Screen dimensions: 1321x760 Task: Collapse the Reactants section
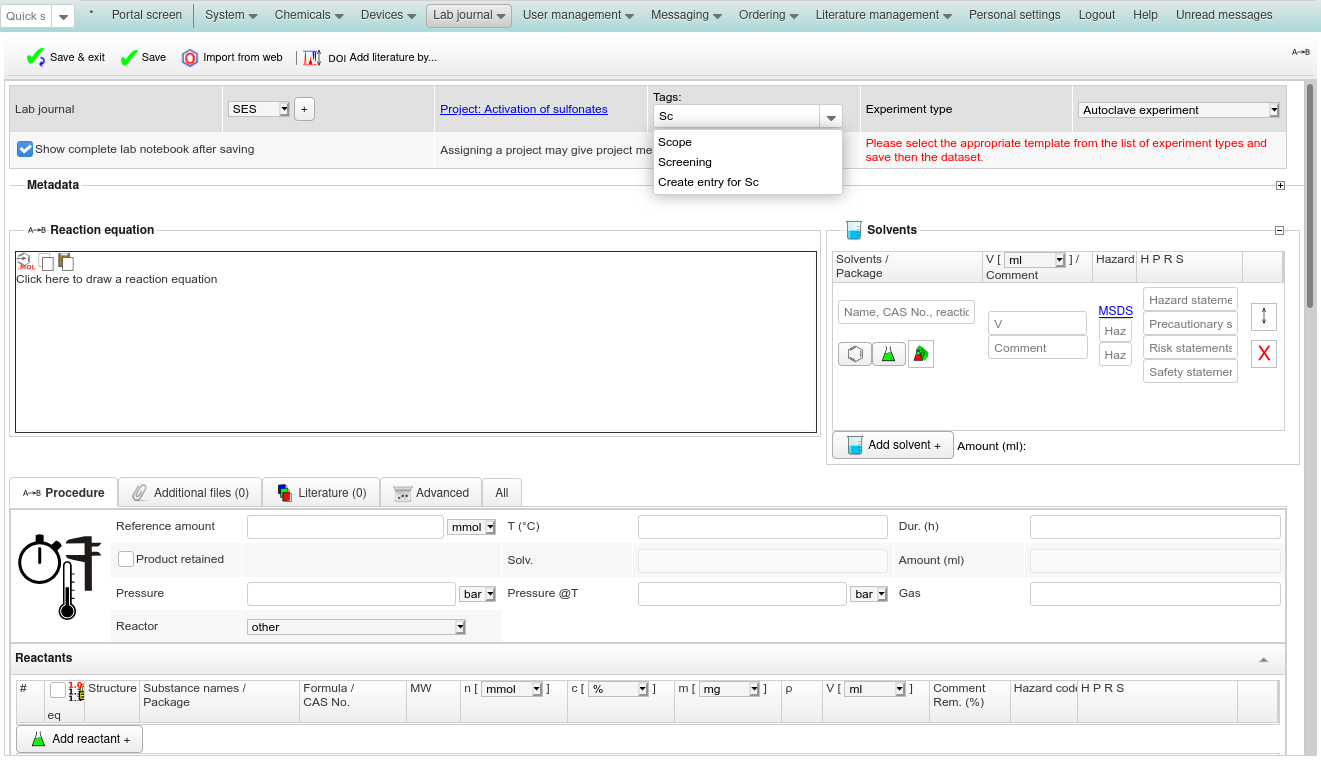1264,659
